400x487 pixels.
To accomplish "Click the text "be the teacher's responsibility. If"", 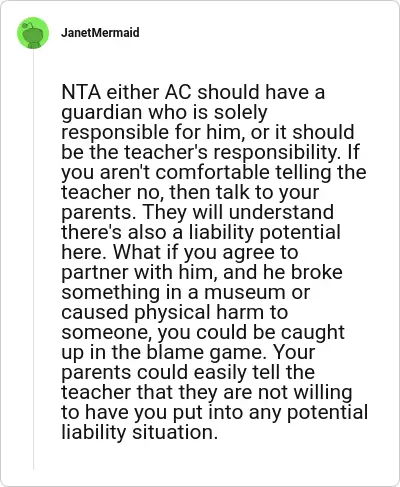I will (x=210, y=152).
